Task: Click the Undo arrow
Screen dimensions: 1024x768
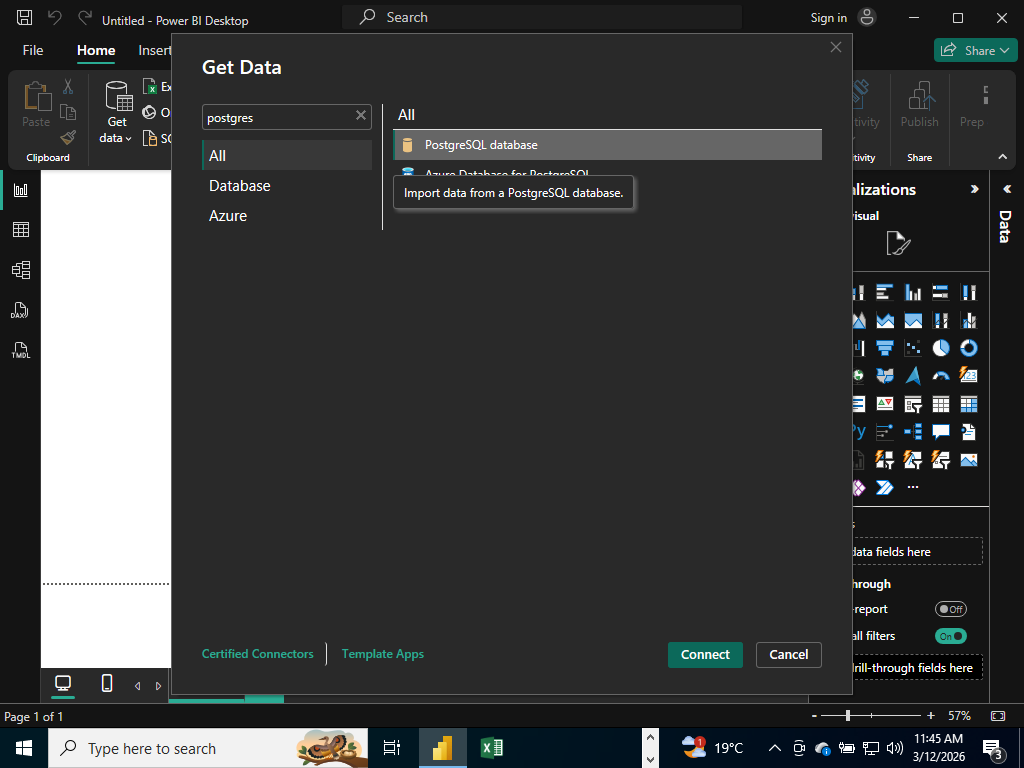Action: pos(55,18)
